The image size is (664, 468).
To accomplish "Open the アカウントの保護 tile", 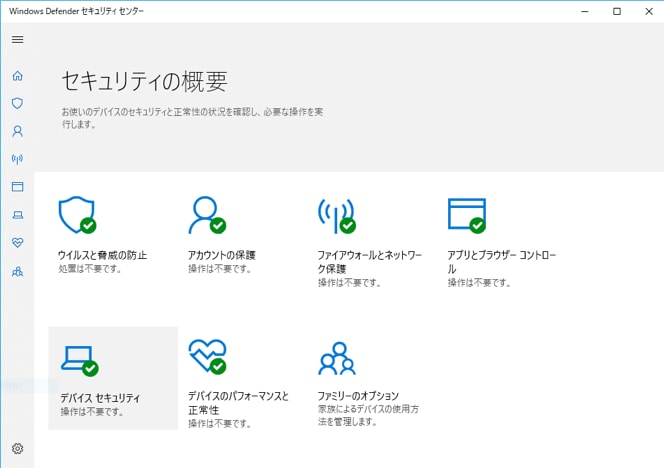I will click(221, 235).
